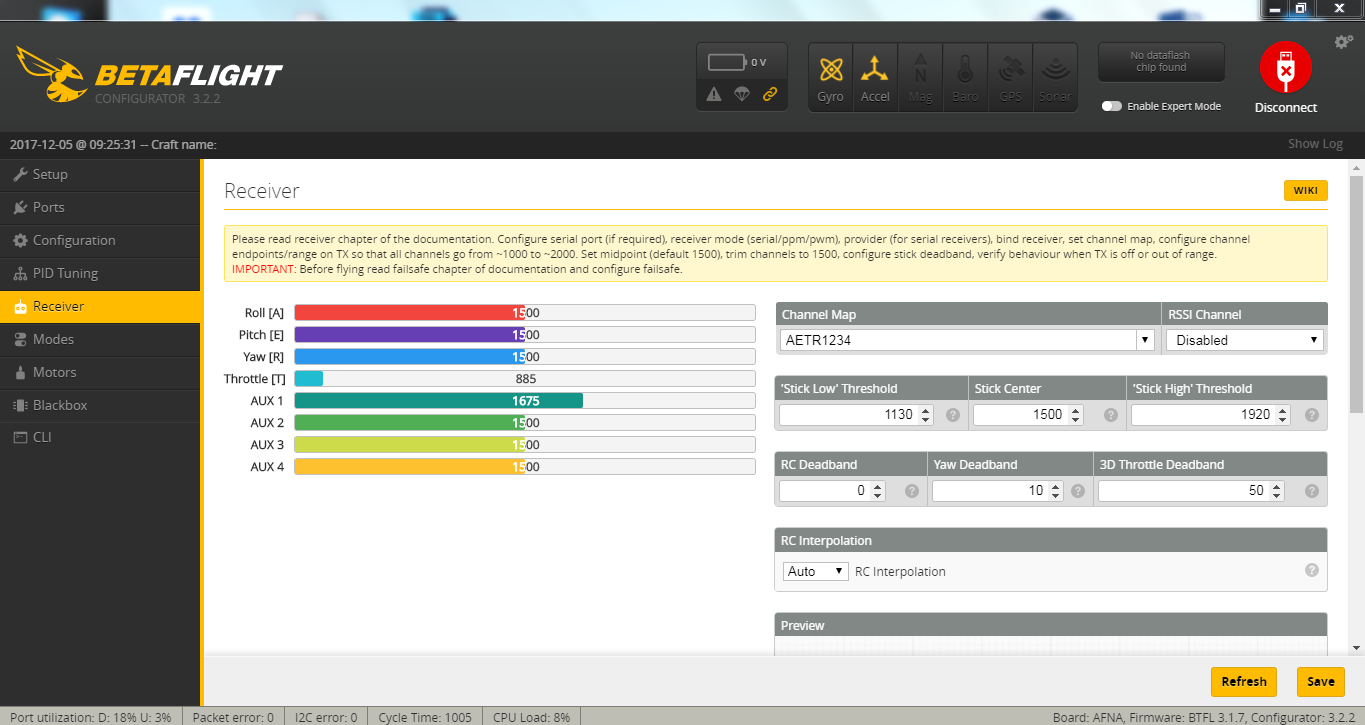1365x725 pixels.
Task: Enable Expert Mode toggle
Action: [x=1111, y=106]
